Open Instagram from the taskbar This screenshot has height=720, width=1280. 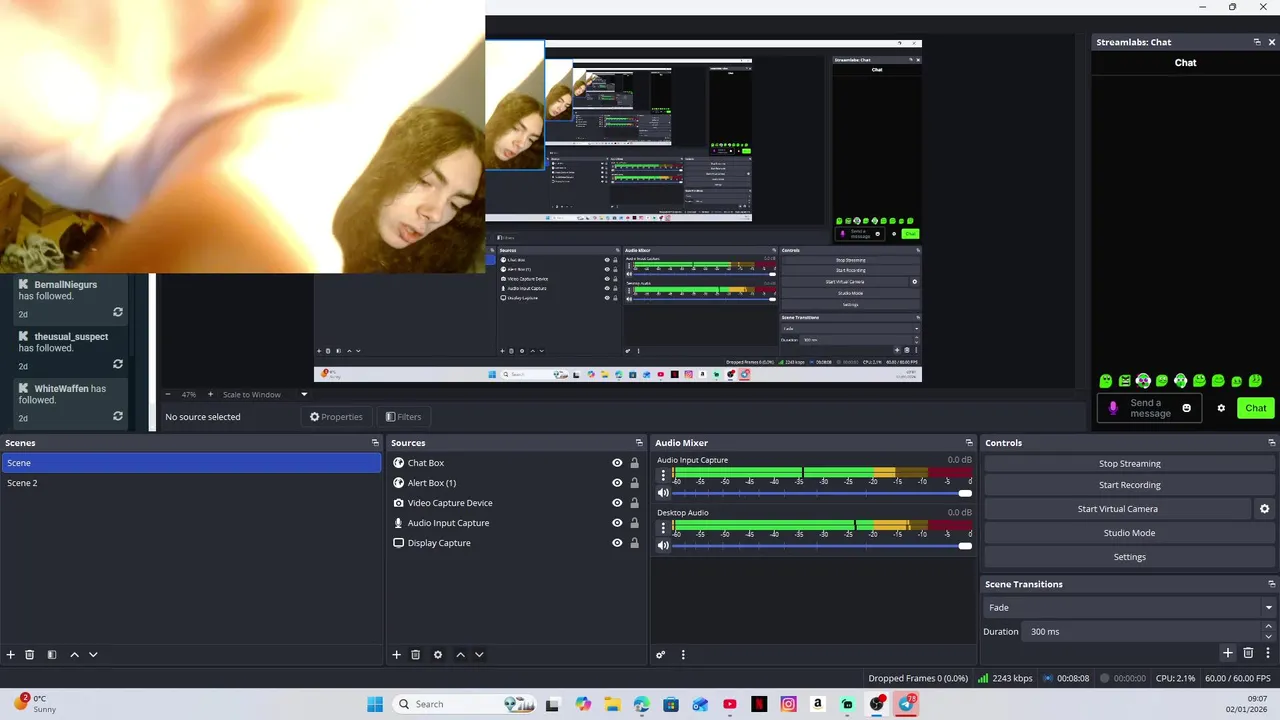tap(789, 704)
